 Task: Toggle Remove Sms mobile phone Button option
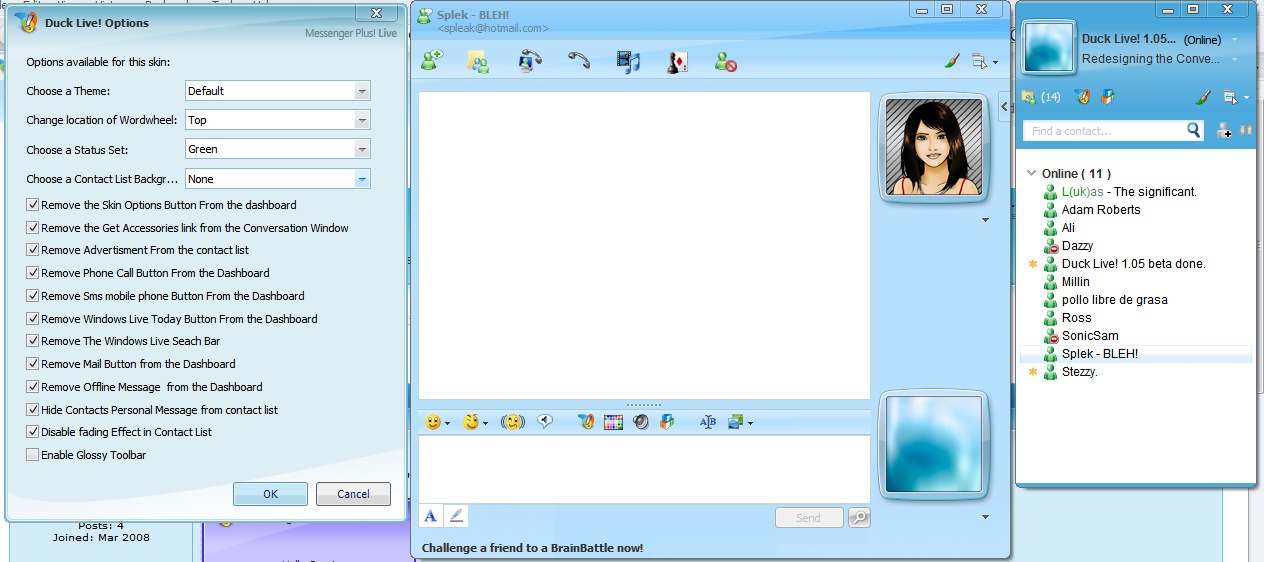click(x=33, y=296)
